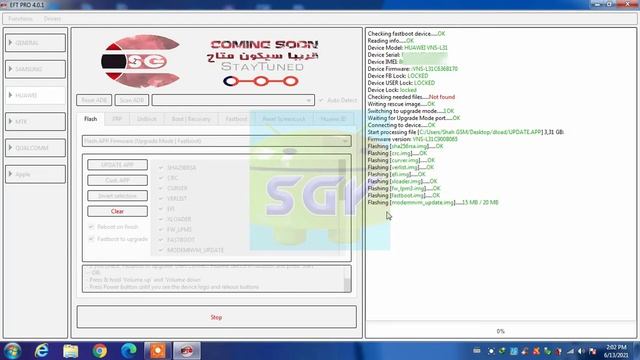640x360 pixels.
Task: Click Firmware version VNS-L31C900B003 line
Action: click(x=413, y=139)
